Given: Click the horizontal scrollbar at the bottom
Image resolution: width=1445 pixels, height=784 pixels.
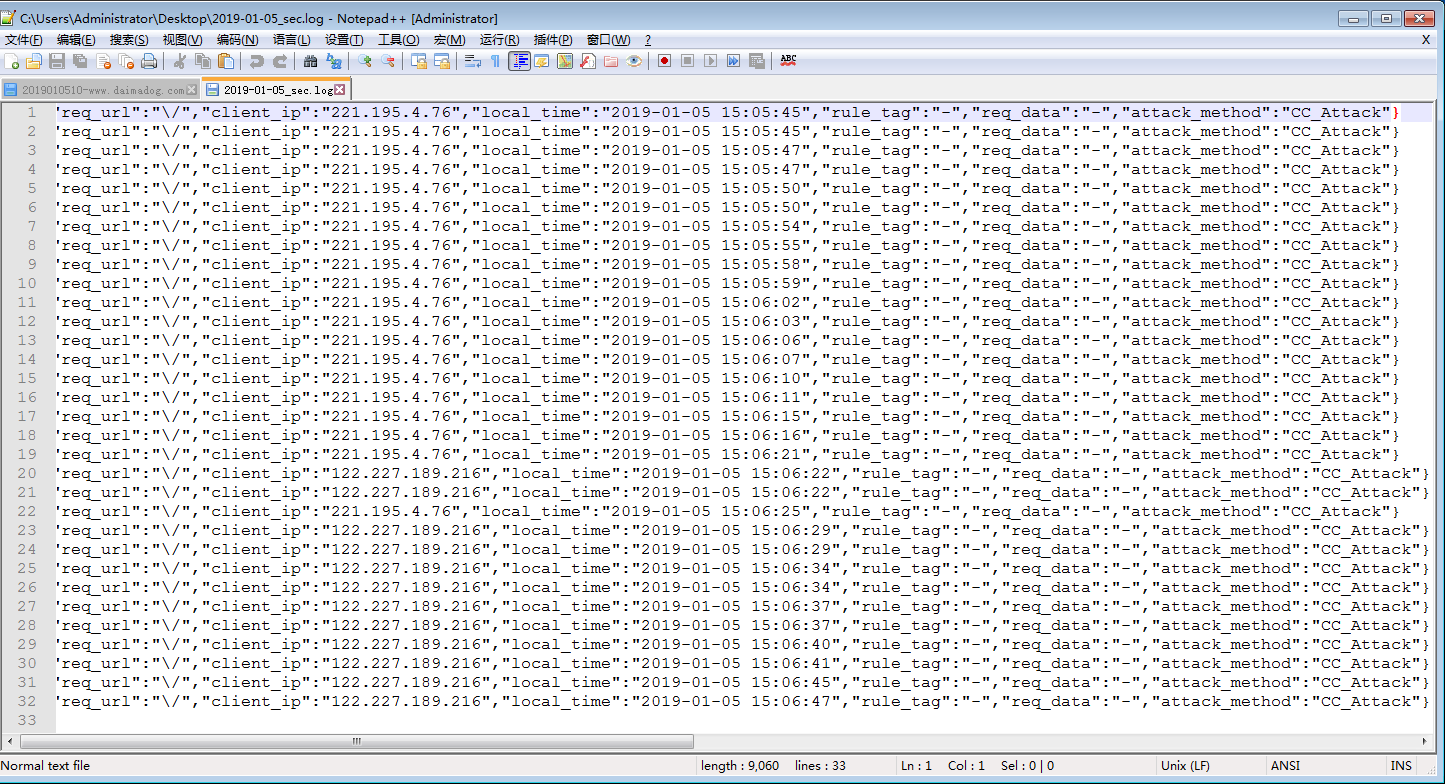Looking at the screenshot, I should [x=356, y=742].
